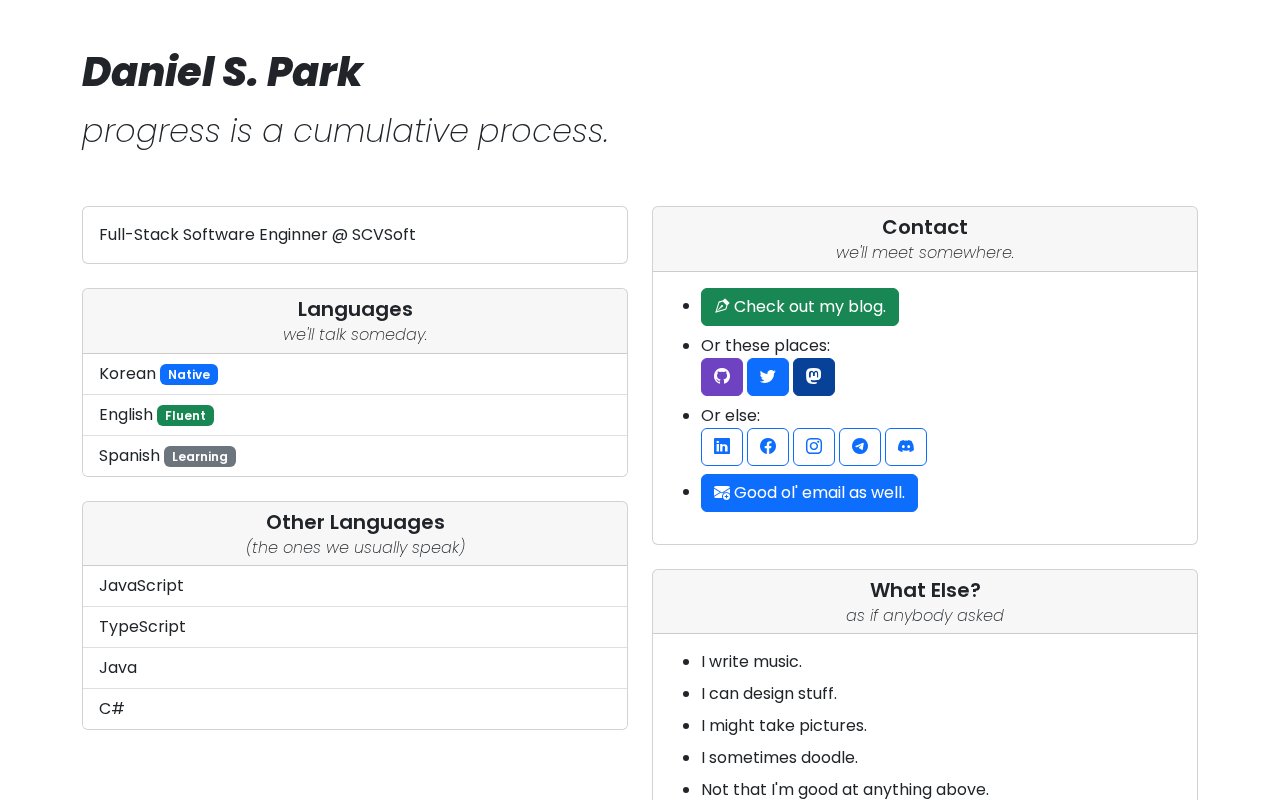Screen dimensions: 1280x800
Task: Click the Twitter bird icon button
Action: pos(768,377)
